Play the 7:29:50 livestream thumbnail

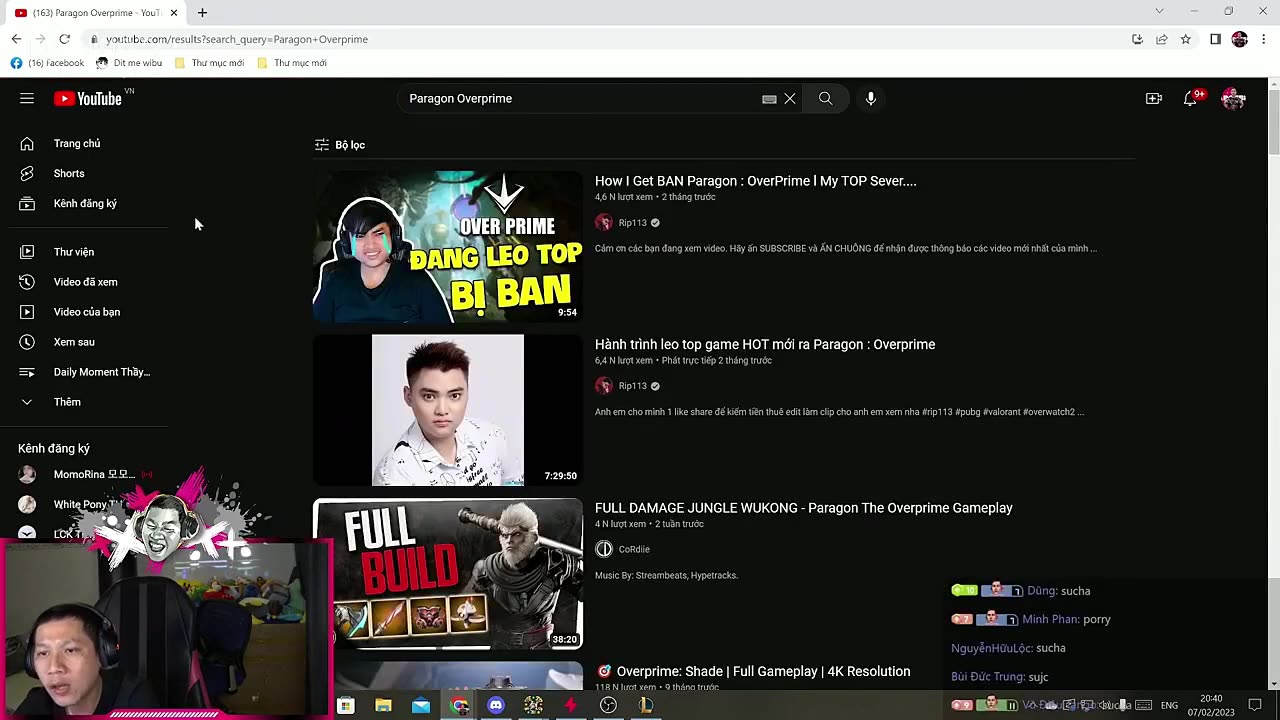(447, 410)
